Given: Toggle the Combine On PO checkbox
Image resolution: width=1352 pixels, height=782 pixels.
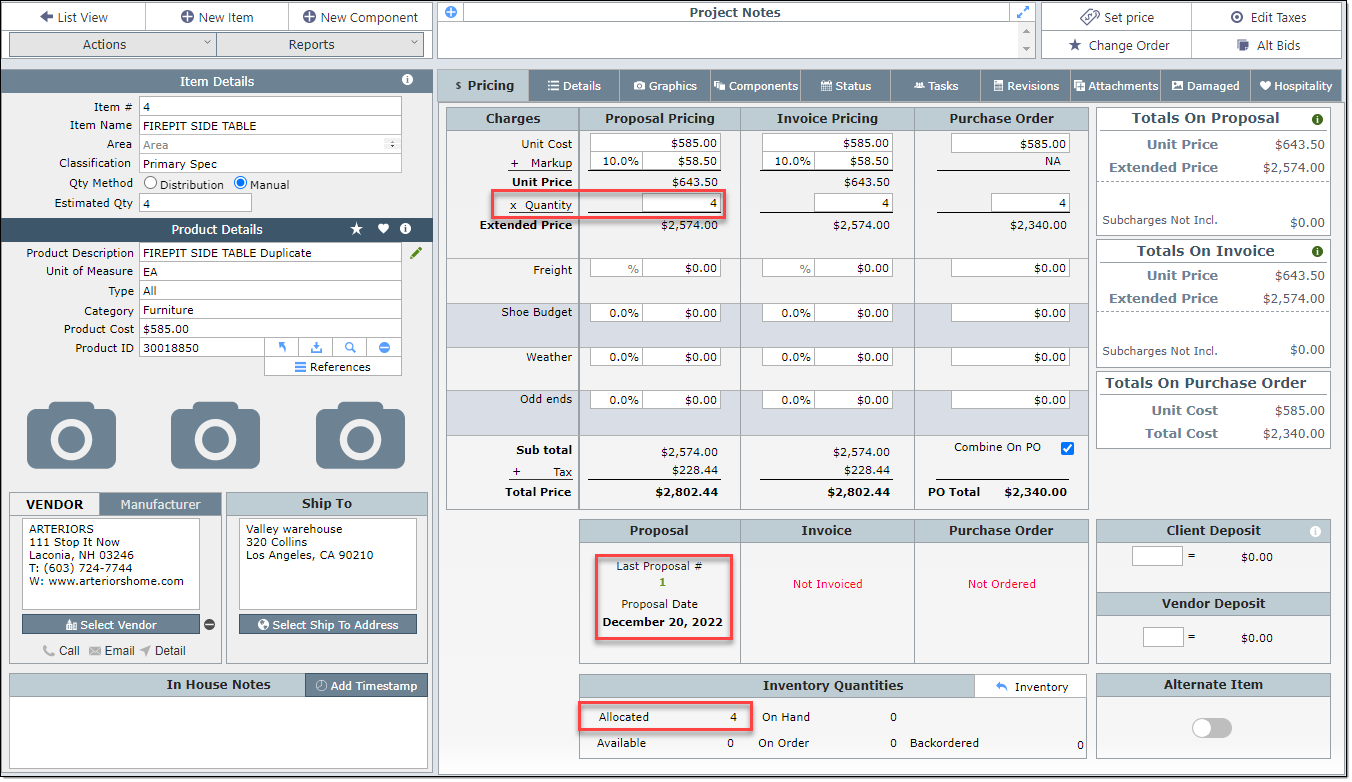Looking at the screenshot, I should (x=1067, y=448).
